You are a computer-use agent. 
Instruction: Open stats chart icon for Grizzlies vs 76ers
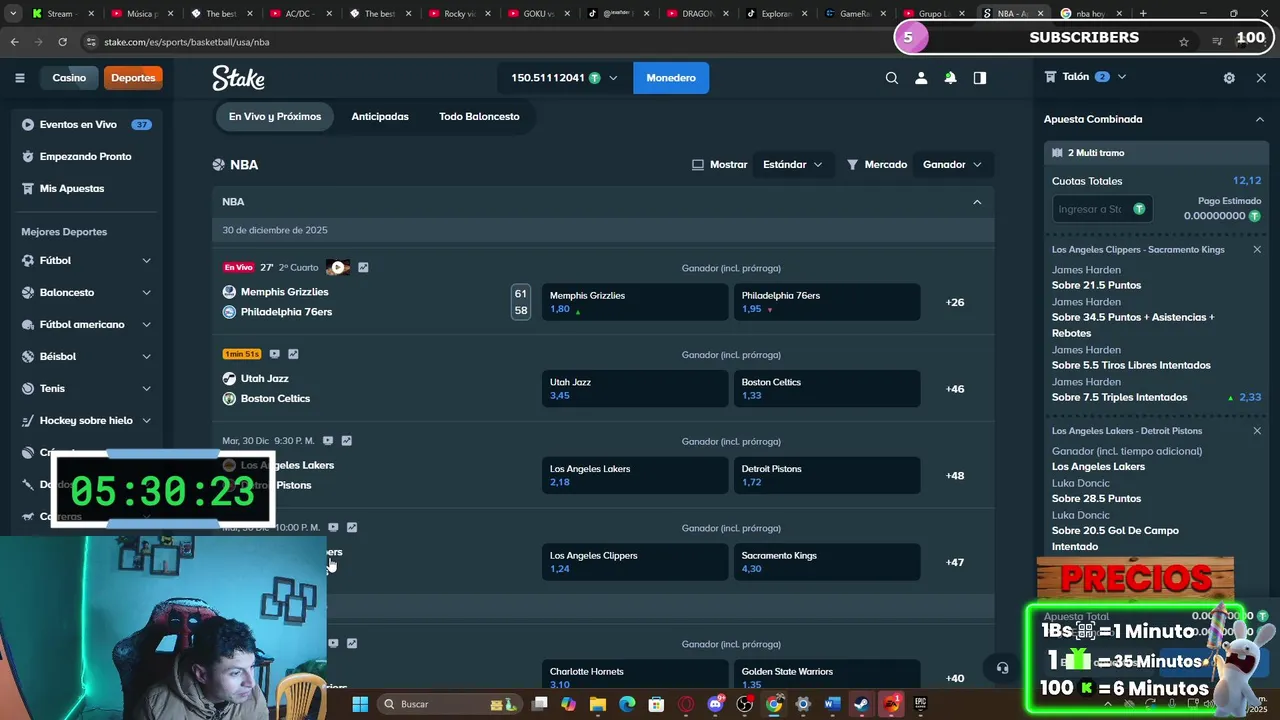point(363,268)
